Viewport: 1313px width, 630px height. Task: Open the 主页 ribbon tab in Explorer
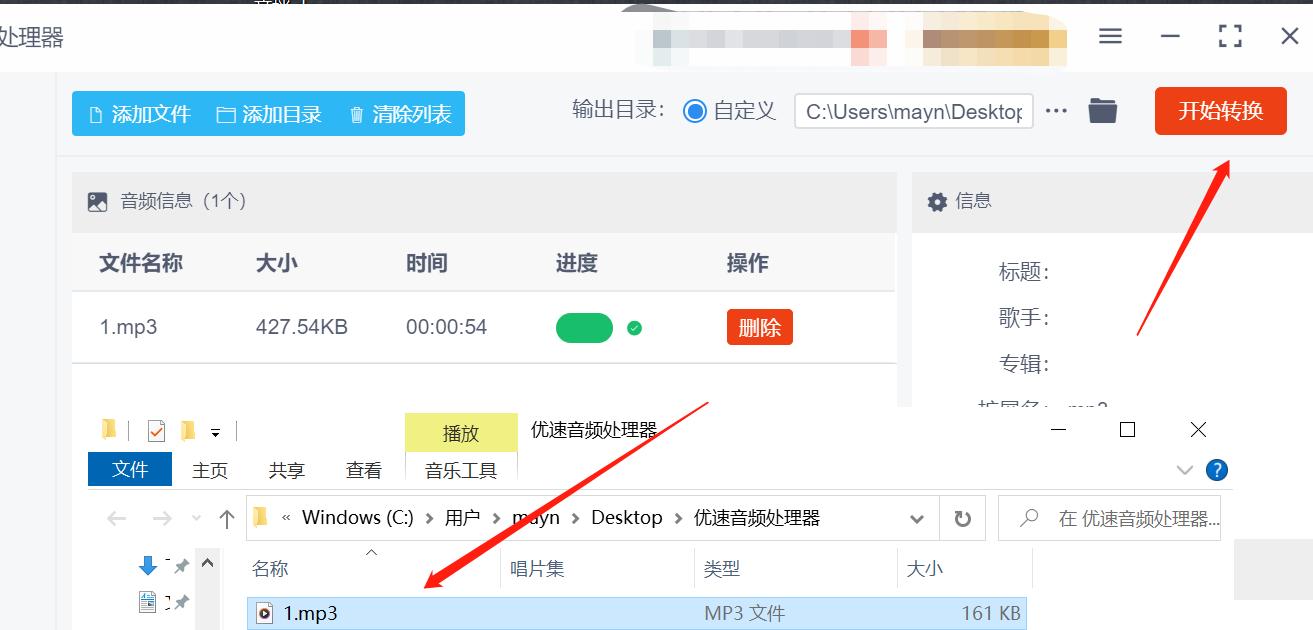click(209, 470)
